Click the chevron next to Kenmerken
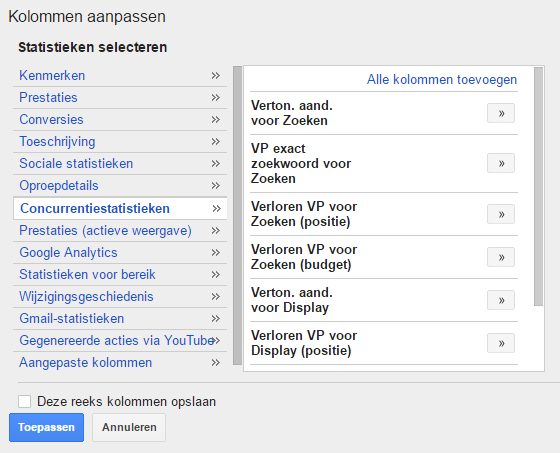560x453 pixels. 215,75
